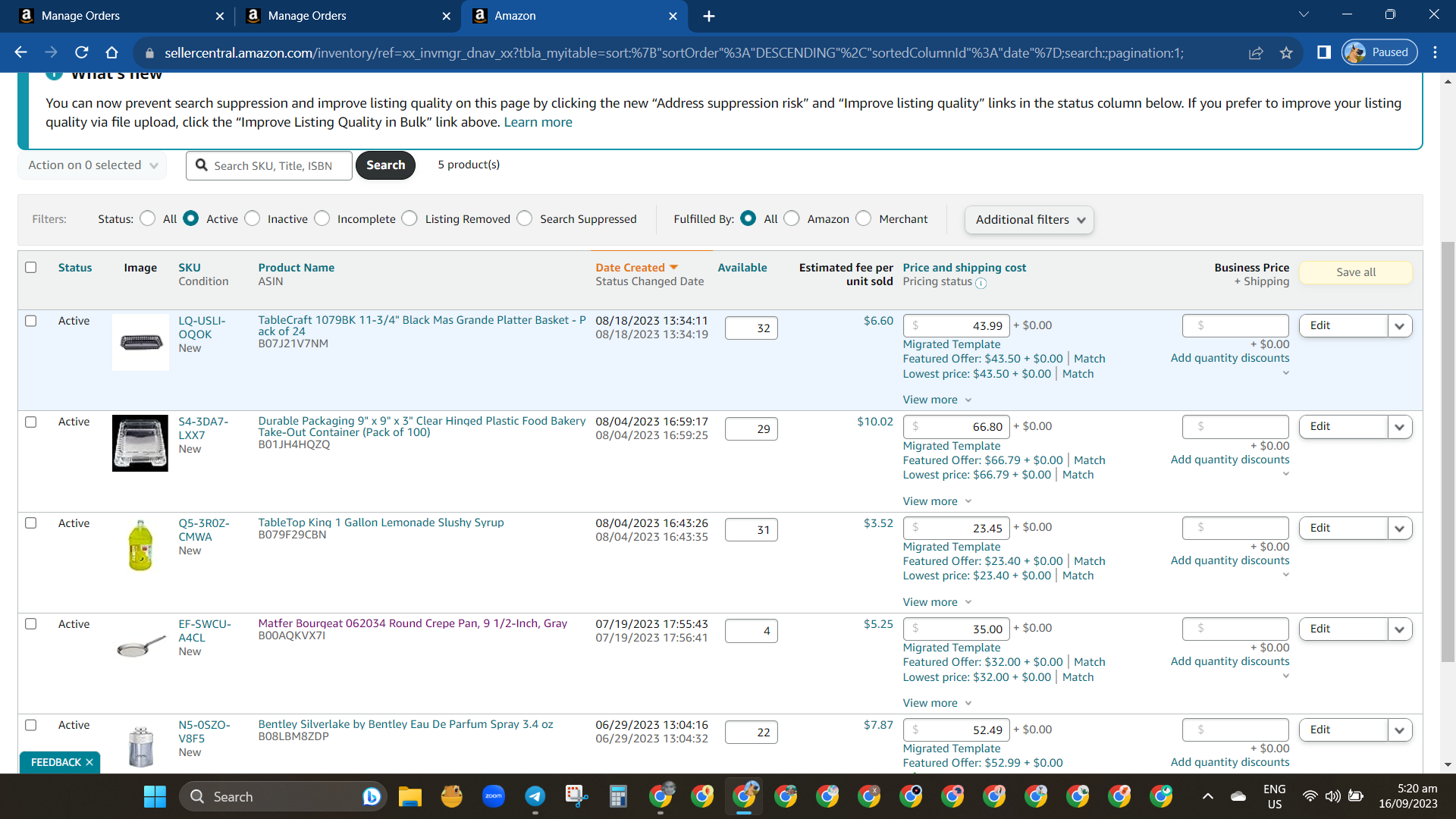This screenshot has height=819, width=1456.
Task: Reload the Seller Central page
Action: pos(81,52)
